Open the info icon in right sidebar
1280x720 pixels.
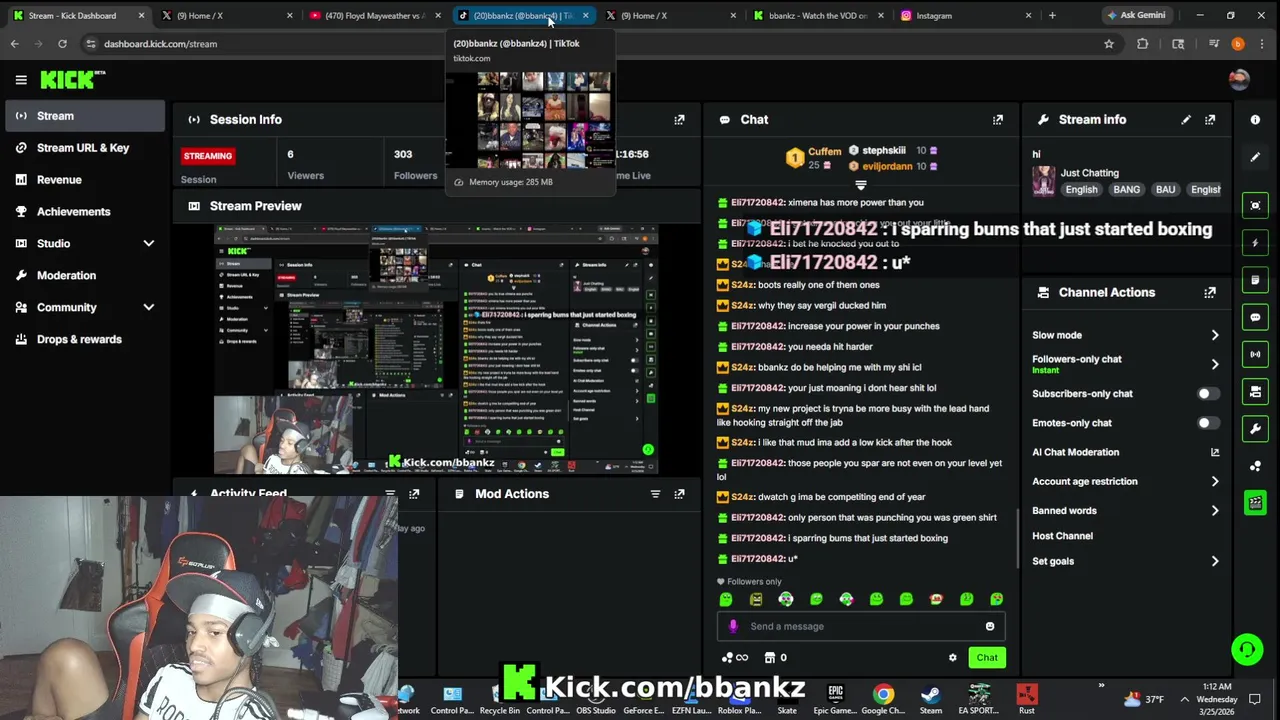(x=1255, y=119)
